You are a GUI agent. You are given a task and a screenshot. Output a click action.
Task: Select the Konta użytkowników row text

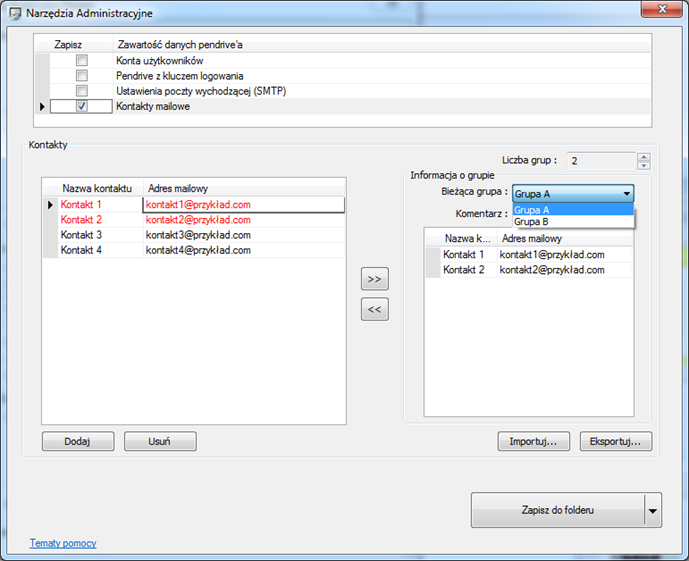click(160, 61)
